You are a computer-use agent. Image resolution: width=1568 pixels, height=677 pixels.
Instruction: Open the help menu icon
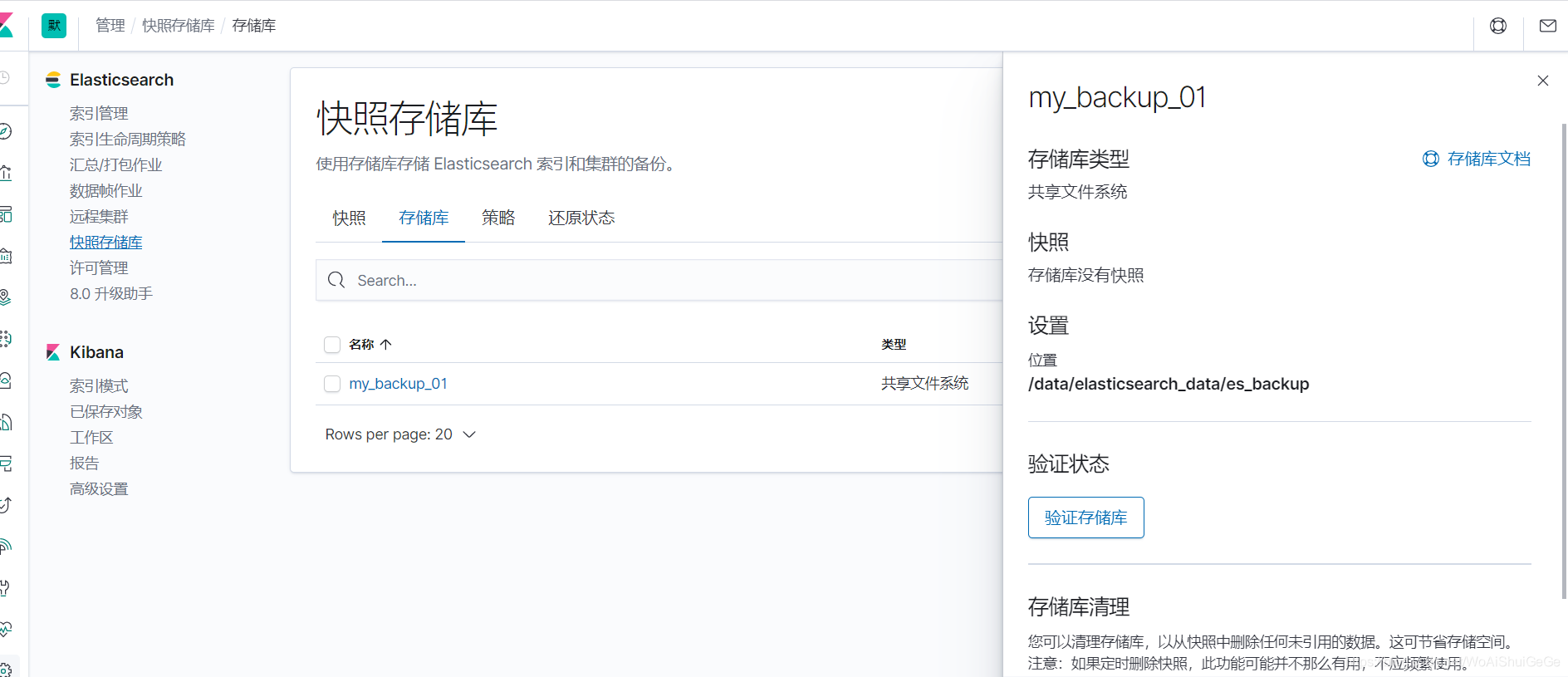(1498, 26)
